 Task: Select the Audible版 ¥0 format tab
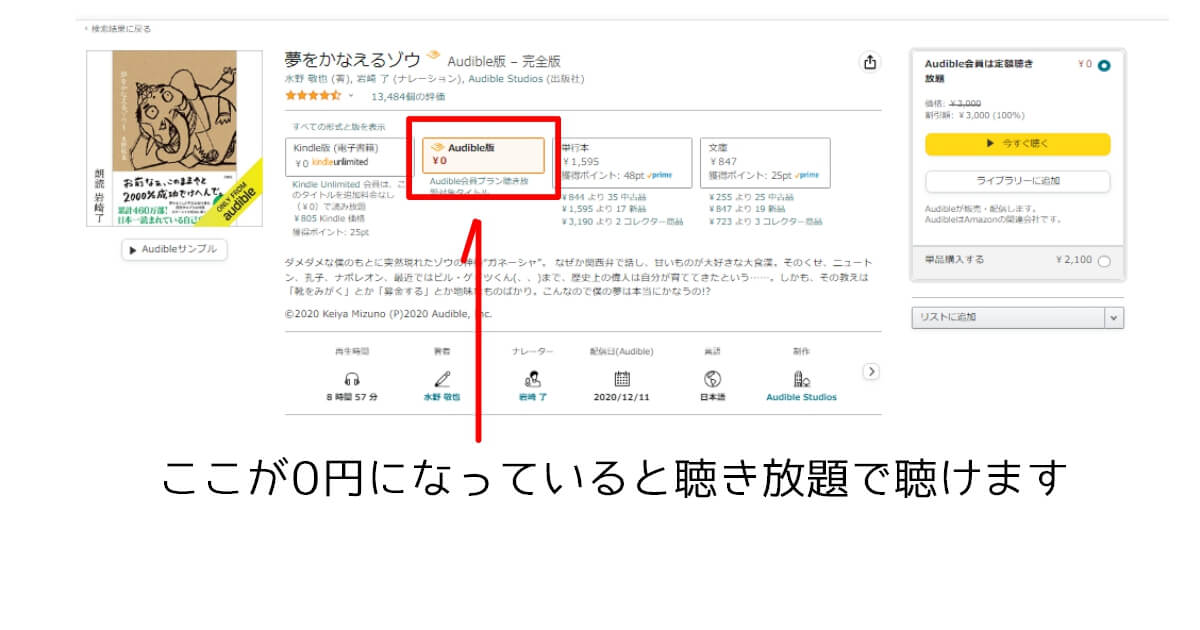coord(483,156)
